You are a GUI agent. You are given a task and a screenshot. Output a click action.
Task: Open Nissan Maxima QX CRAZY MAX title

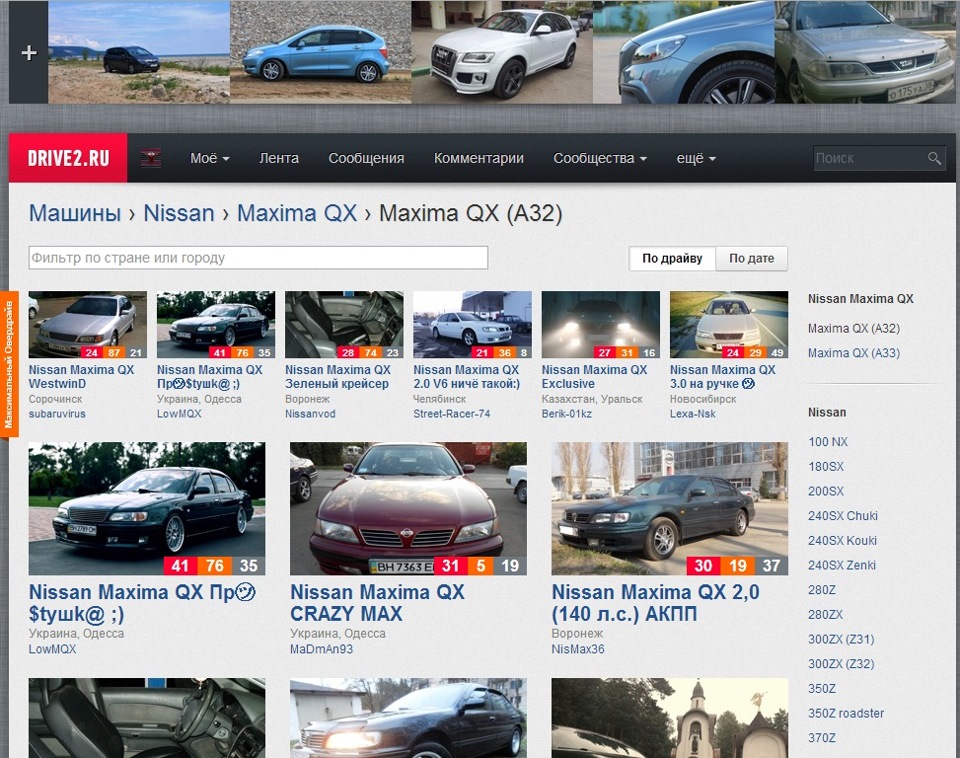coord(377,602)
